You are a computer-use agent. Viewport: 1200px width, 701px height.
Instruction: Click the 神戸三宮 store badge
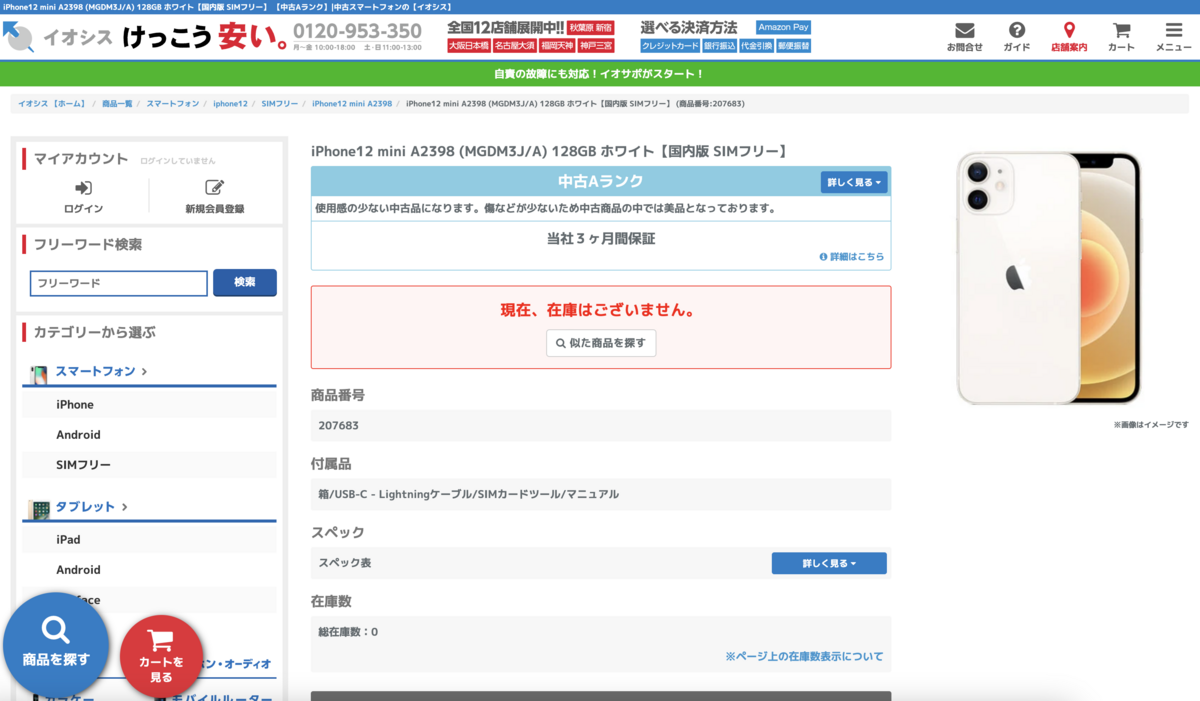pos(595,46)
